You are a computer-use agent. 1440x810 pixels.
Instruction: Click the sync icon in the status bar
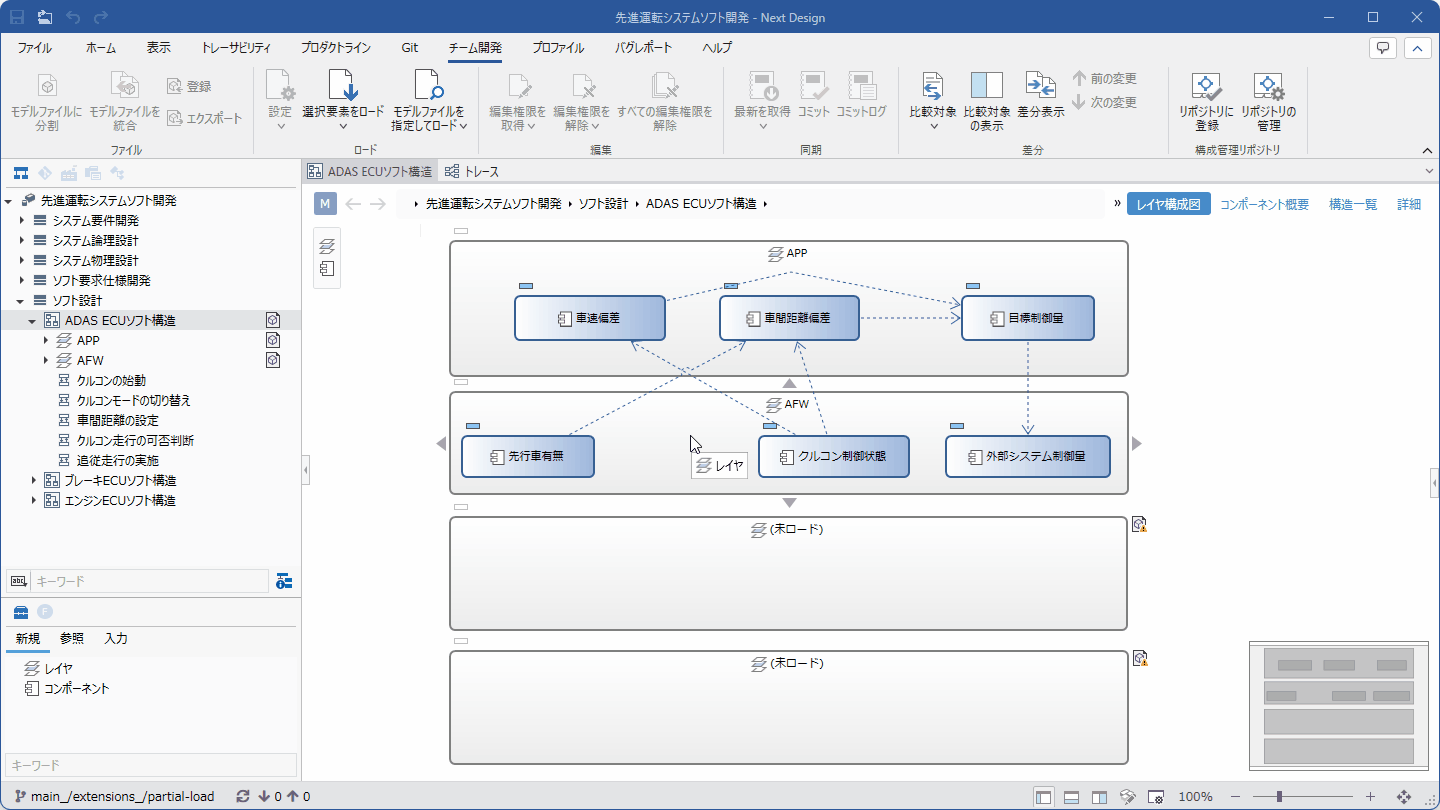(x=242, y=797)
